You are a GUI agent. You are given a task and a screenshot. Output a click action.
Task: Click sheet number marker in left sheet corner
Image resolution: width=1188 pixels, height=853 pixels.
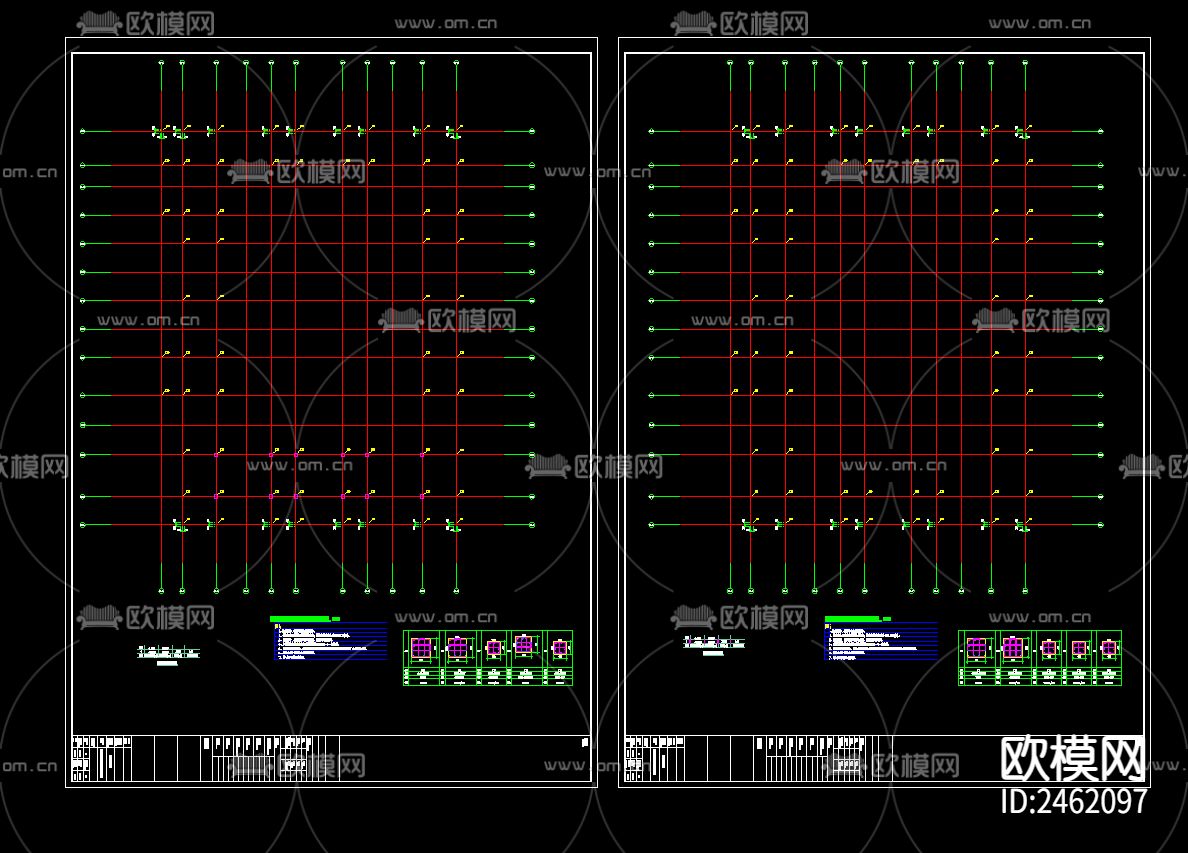(x=584, y=742)
